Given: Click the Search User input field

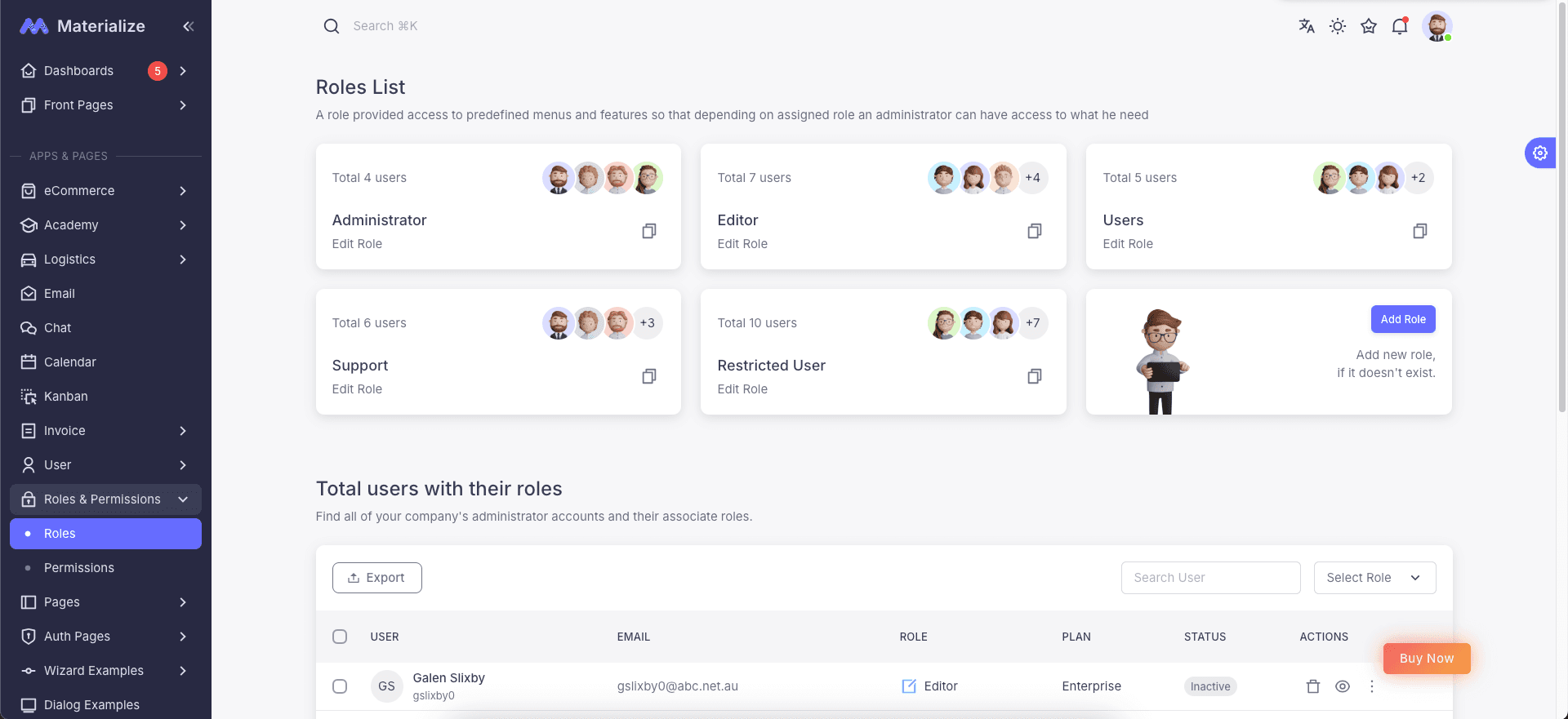Looking at the screenshot, I should click(x=1210, y=578).
